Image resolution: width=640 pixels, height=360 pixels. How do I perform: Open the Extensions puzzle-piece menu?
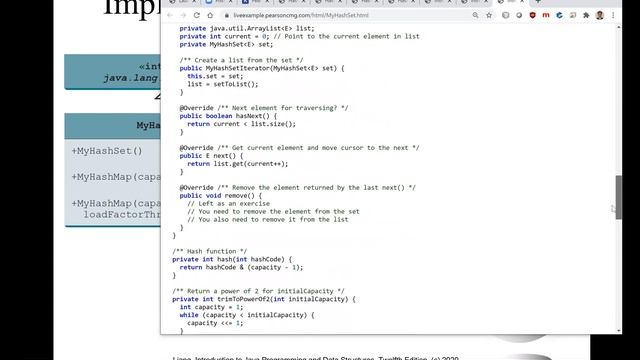[587, 15]
